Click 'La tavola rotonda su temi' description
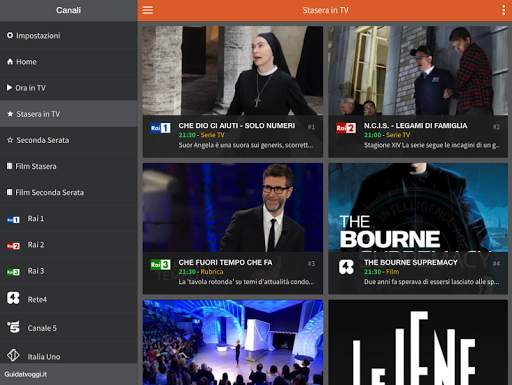This screenshot has height=385, width=512. pyautogui.click(x=246, y=282)
